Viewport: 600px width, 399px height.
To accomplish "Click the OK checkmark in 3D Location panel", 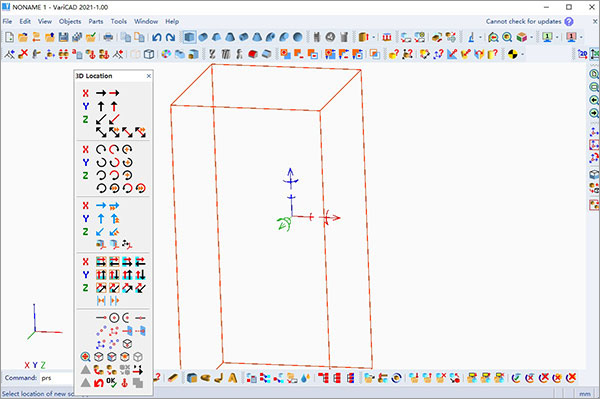I will click(111, 382).
